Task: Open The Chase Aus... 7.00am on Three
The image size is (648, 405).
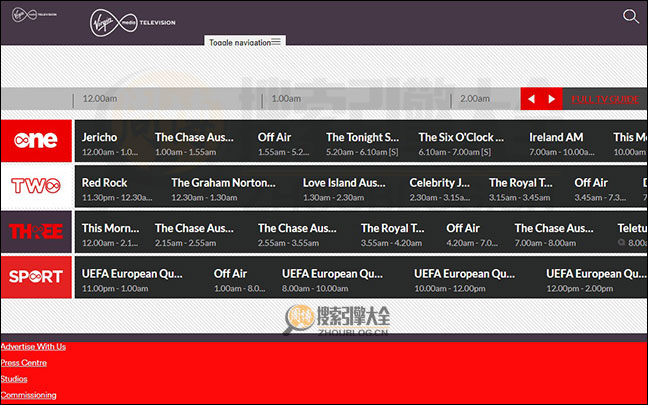Action: (554, 234)
